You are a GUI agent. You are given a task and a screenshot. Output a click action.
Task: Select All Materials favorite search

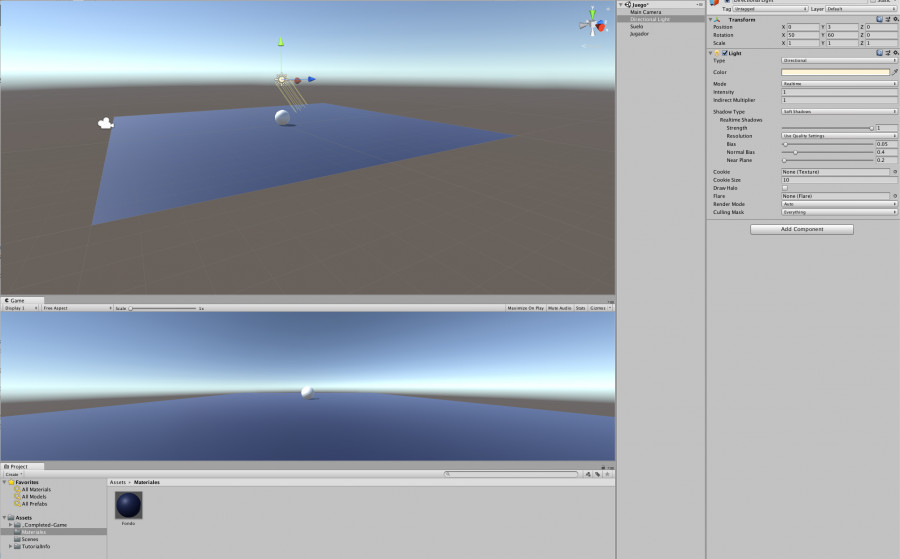pyautogui.click(x=36, y=490)
